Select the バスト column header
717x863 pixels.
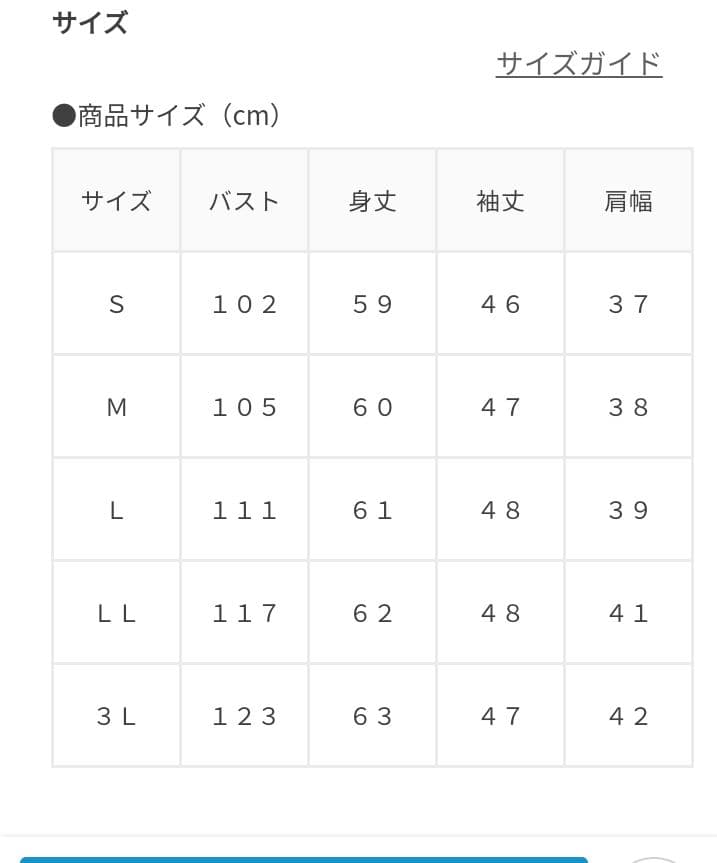(244, 201)
